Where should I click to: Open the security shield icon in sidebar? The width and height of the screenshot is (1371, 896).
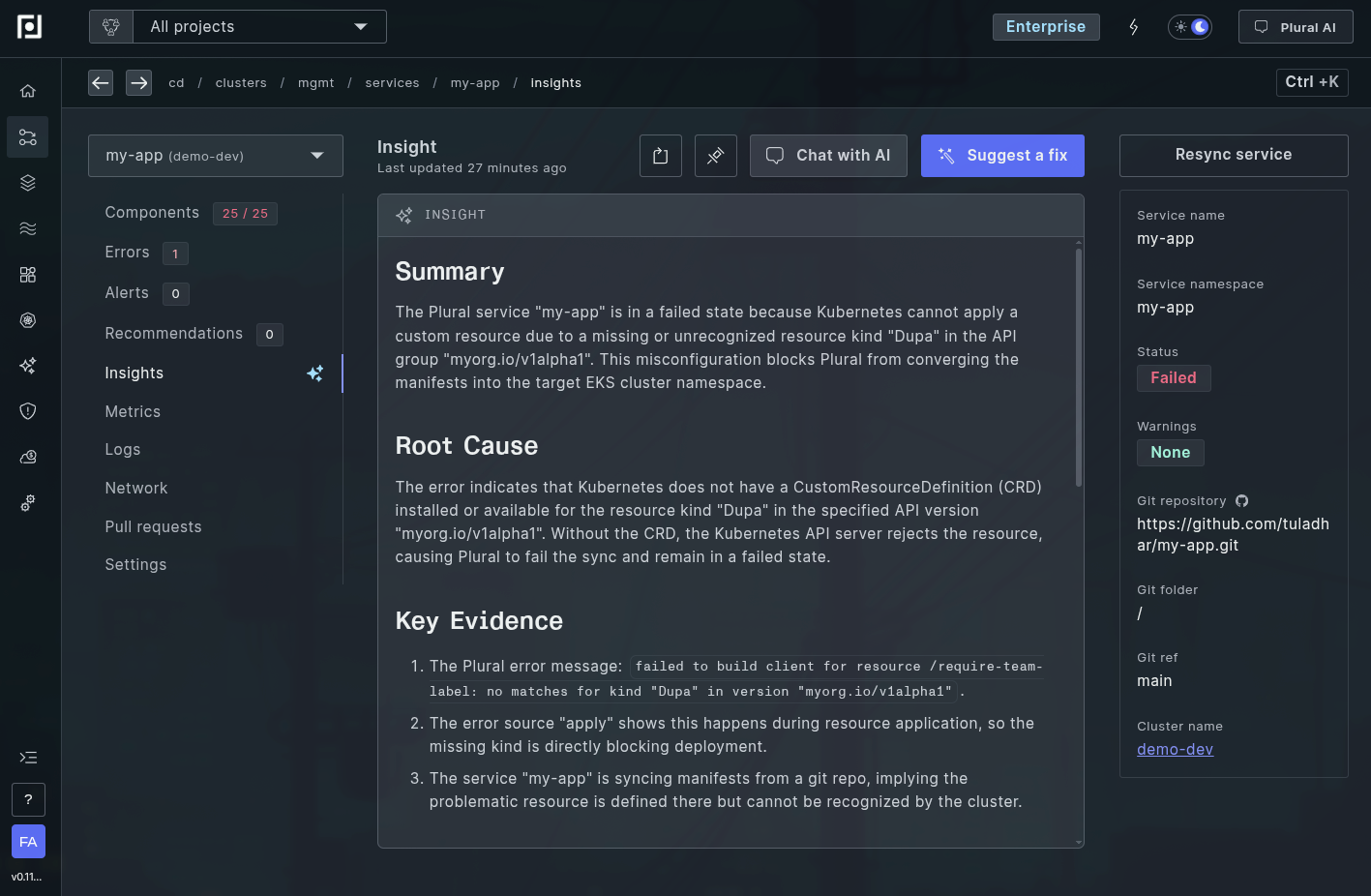click(x=28, y=411)
